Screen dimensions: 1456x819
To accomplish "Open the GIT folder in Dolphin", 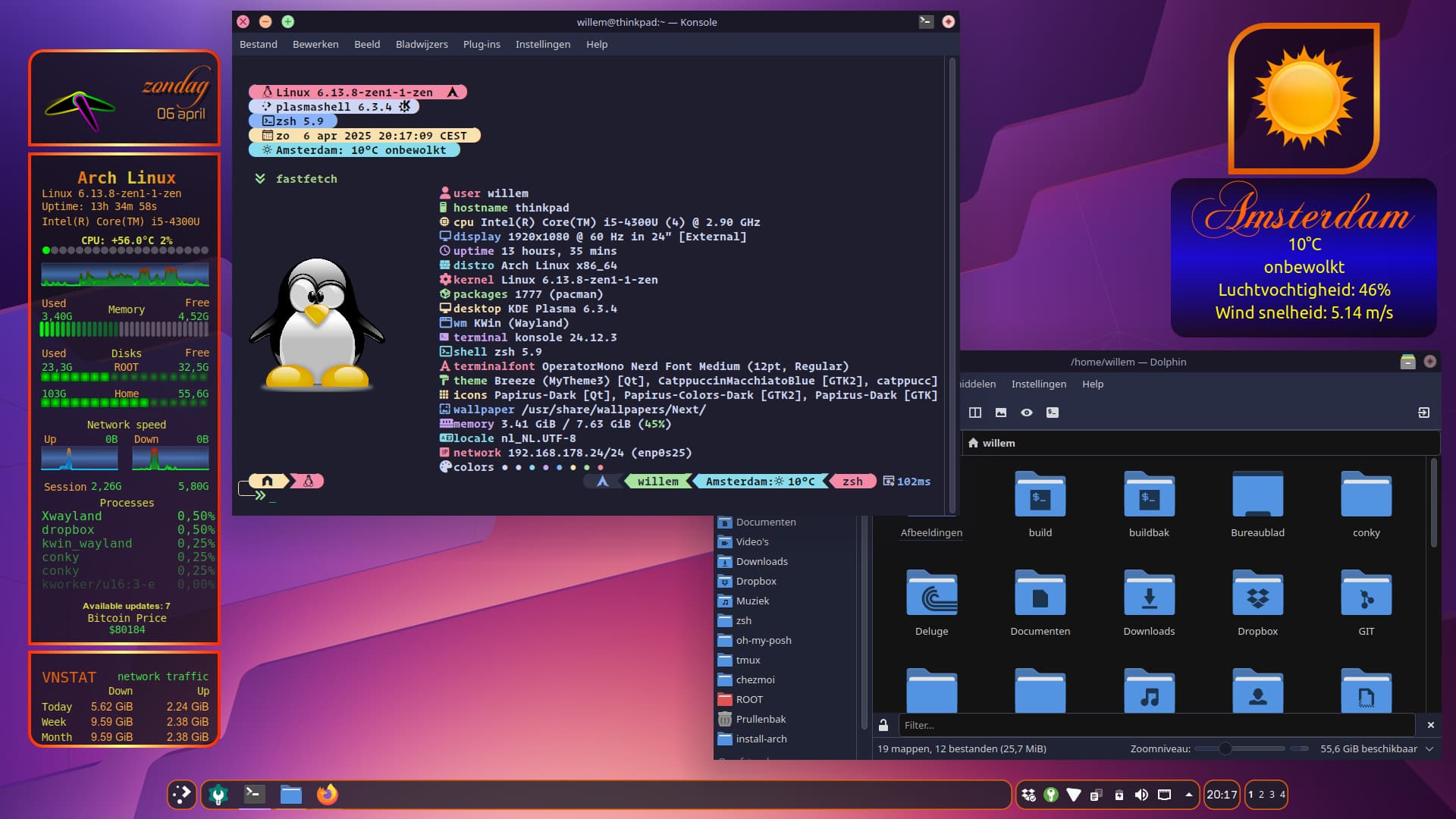I will [1367, 603].
